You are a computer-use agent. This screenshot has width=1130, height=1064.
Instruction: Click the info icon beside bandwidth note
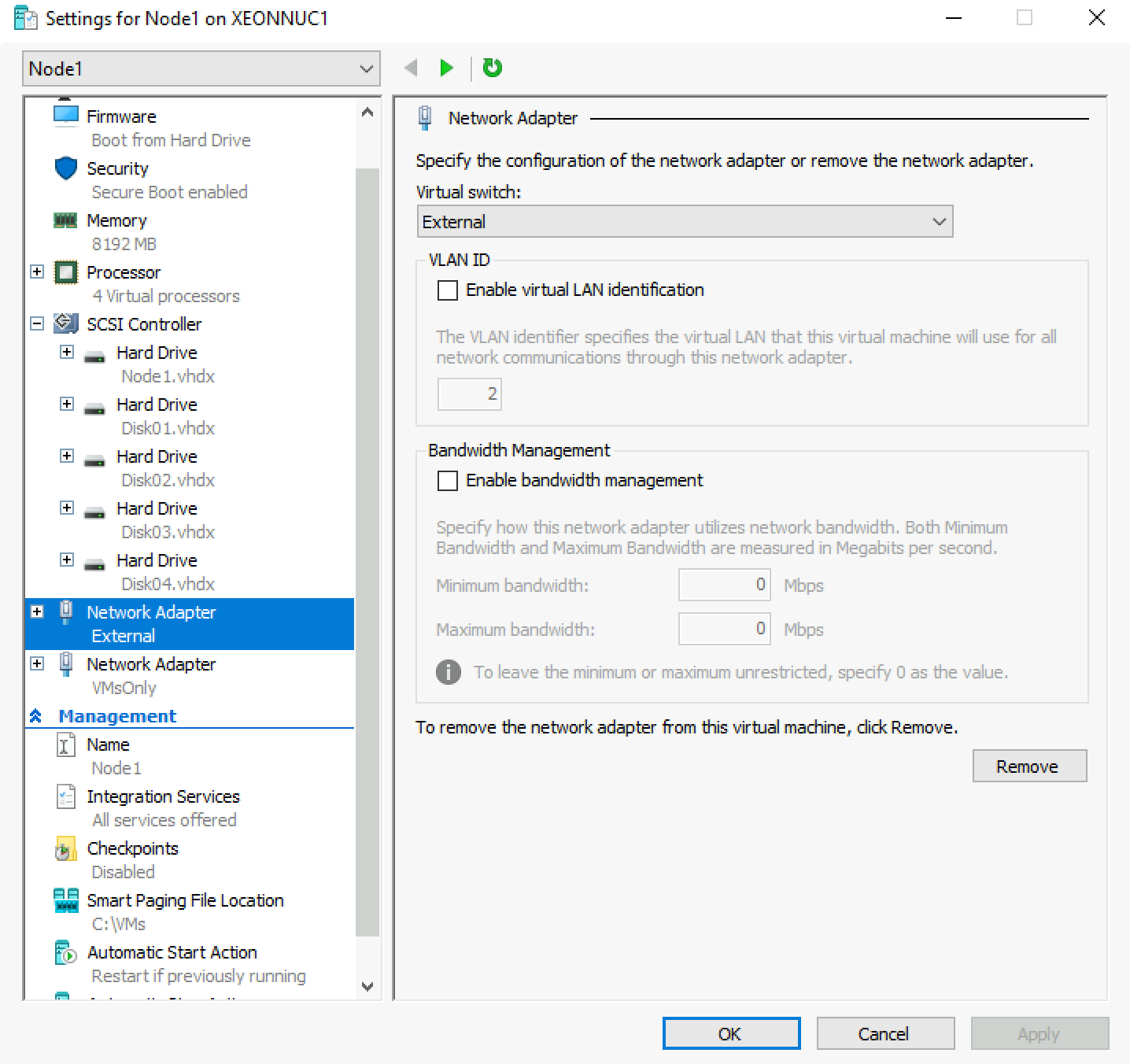click(449, 672)
